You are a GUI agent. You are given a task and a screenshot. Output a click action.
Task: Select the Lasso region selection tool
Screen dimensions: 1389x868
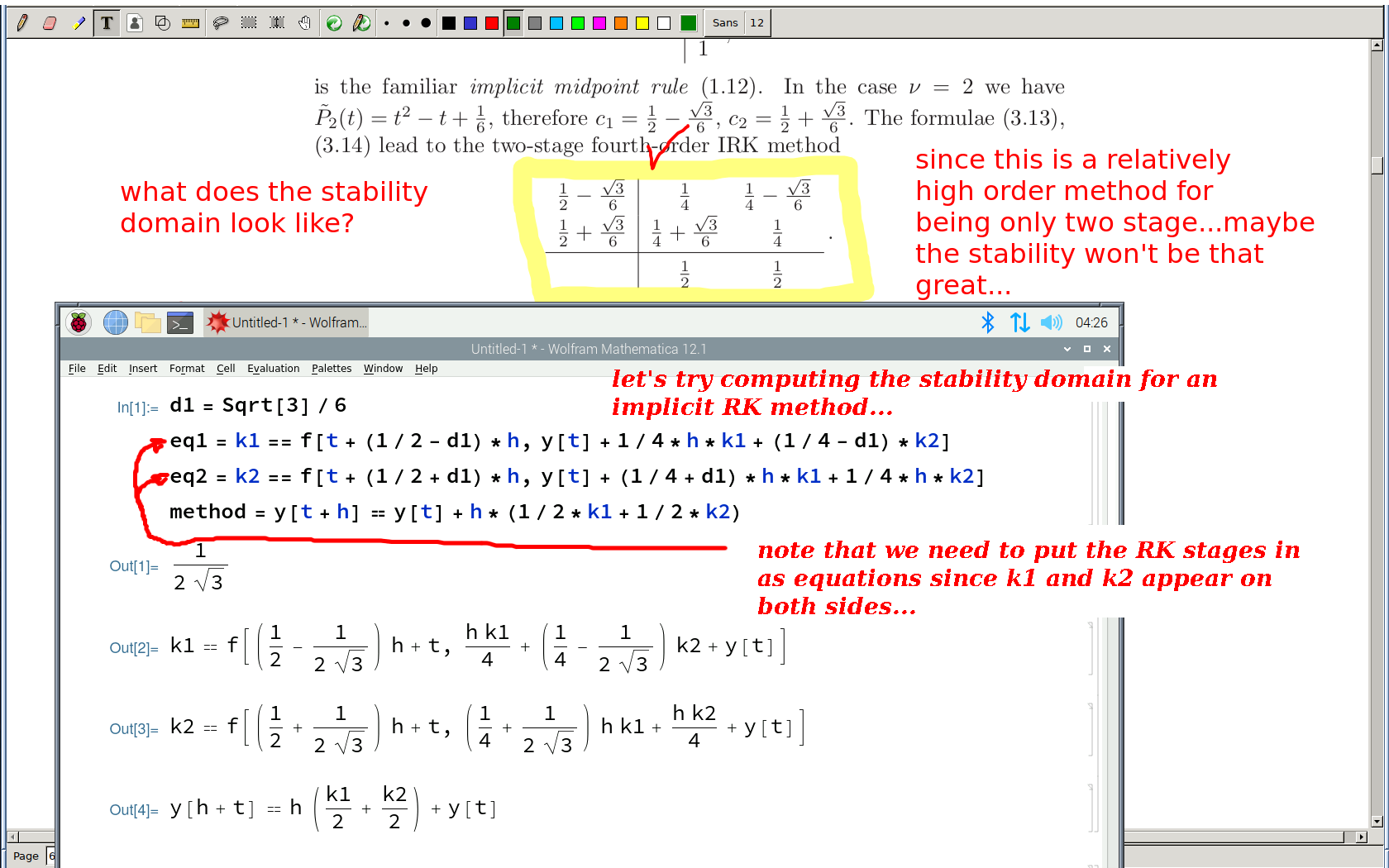tap(220, 23)
